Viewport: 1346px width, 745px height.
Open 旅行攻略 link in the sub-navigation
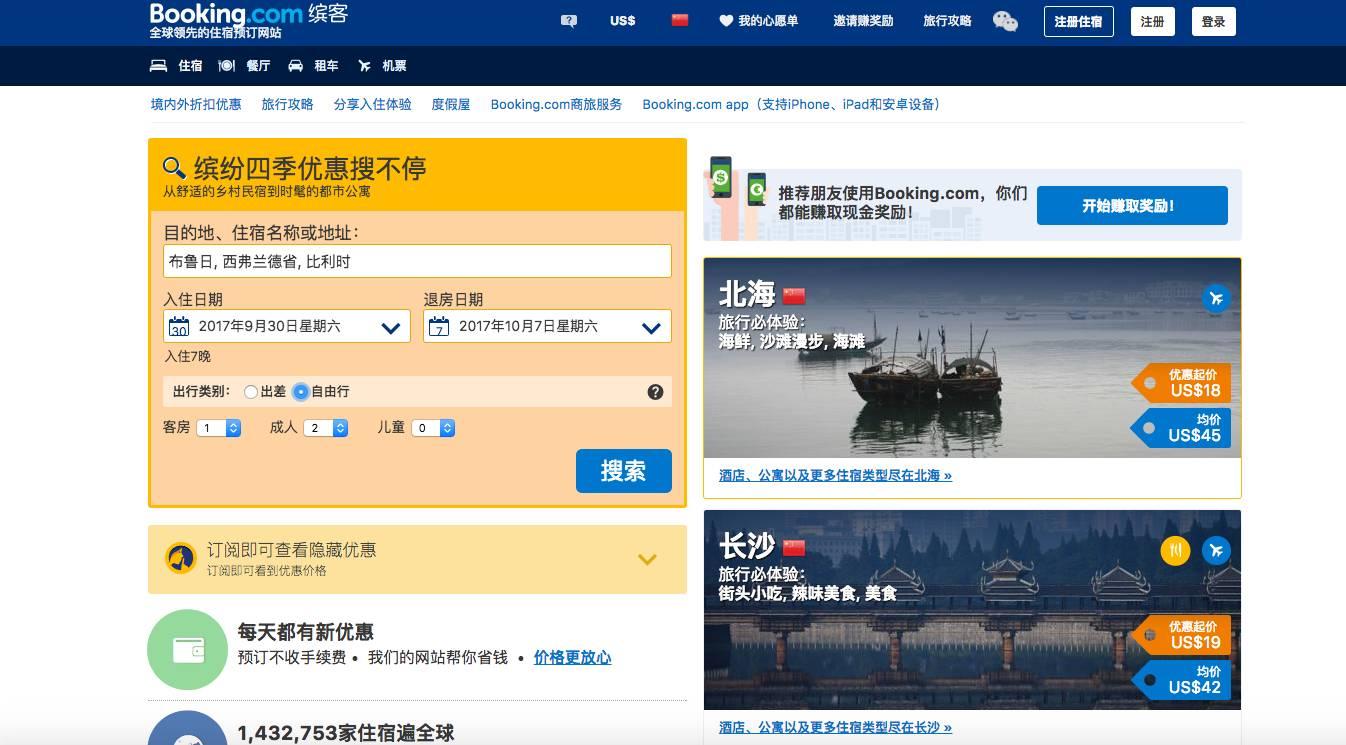pos(287,104)
